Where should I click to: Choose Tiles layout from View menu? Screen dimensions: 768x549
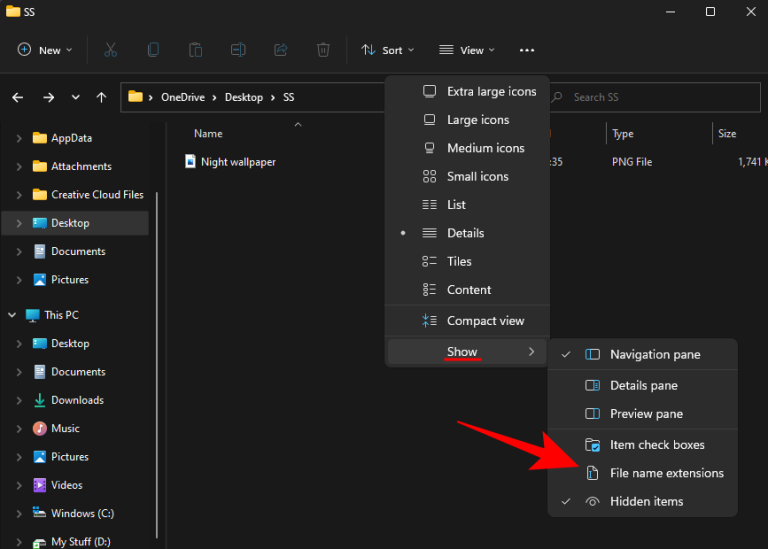click(x=459, y=261)
